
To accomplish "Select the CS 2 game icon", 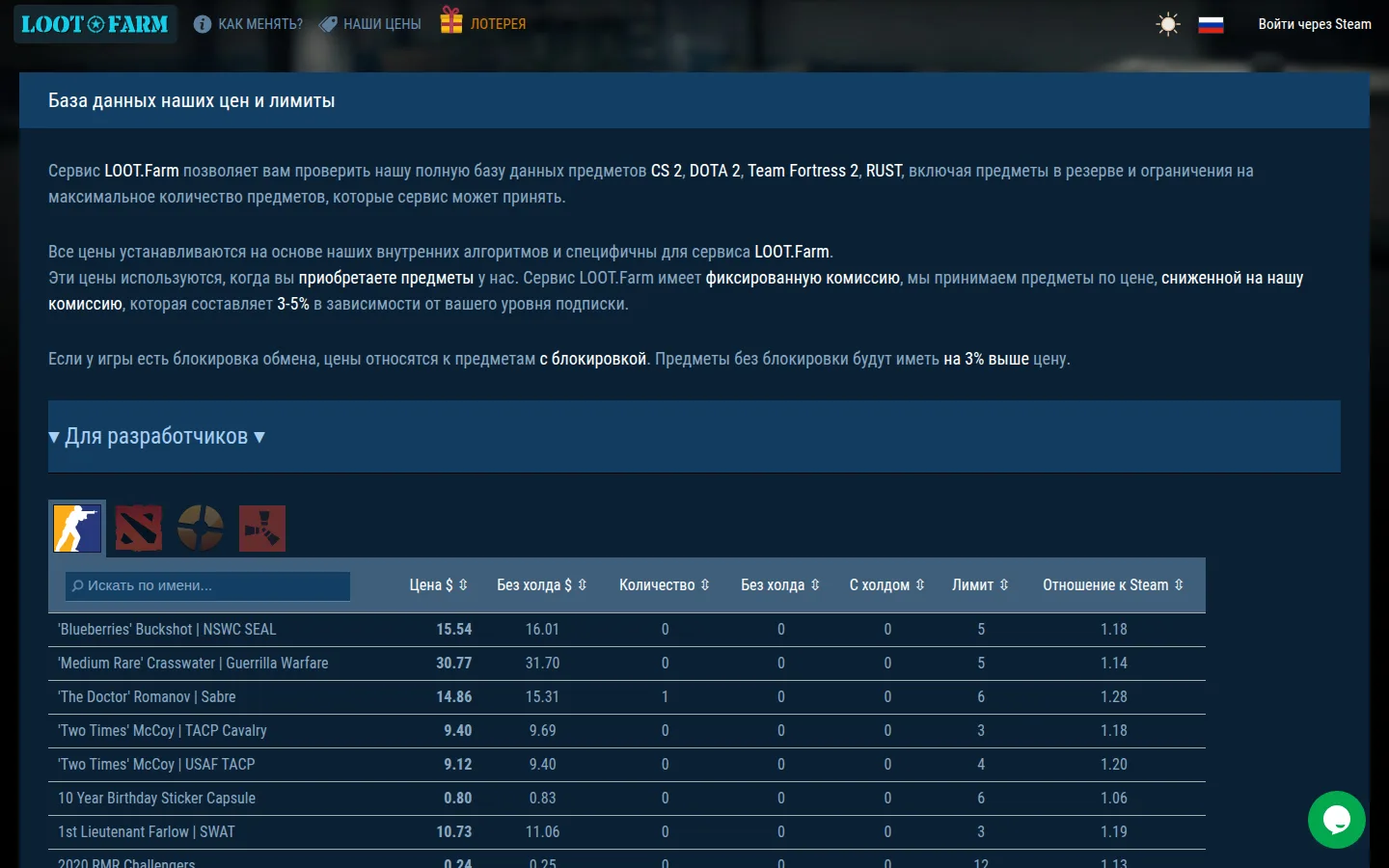I will [x=77, y=529].
